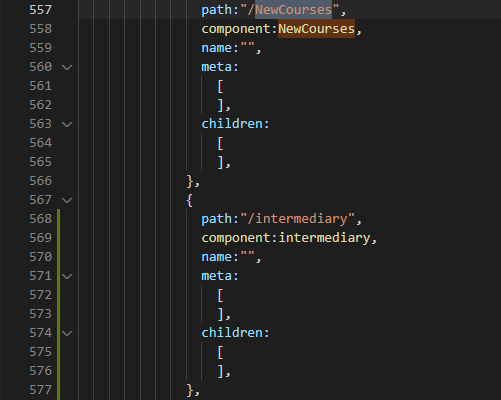Screen dimensions: 501x400
Task: Place cursor in intermediary path string
Action: 301,219
